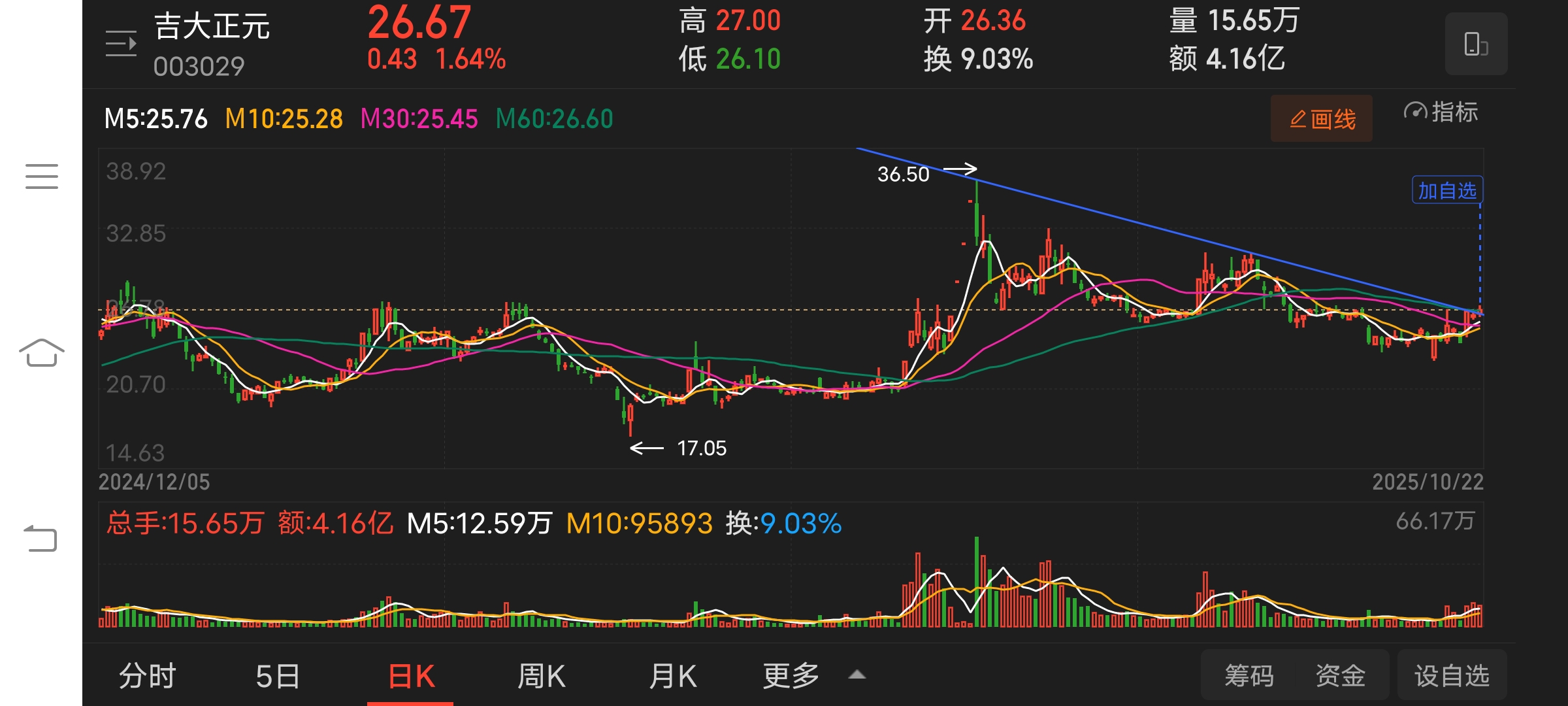This screenshot has width=1568, height=706.
Task: Open the 指标 indicator gauge icon
Action: pyautogui.click(x=1416, y=112)
